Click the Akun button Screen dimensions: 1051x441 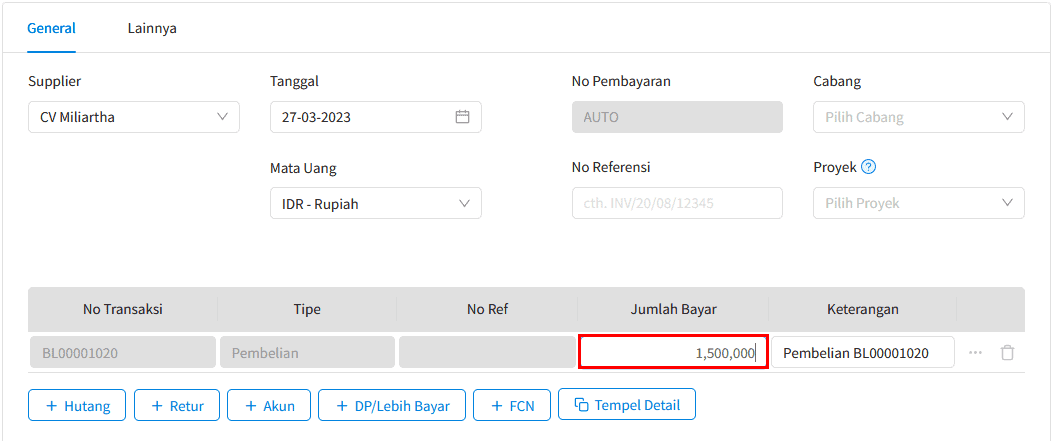[x=269, y=405]
